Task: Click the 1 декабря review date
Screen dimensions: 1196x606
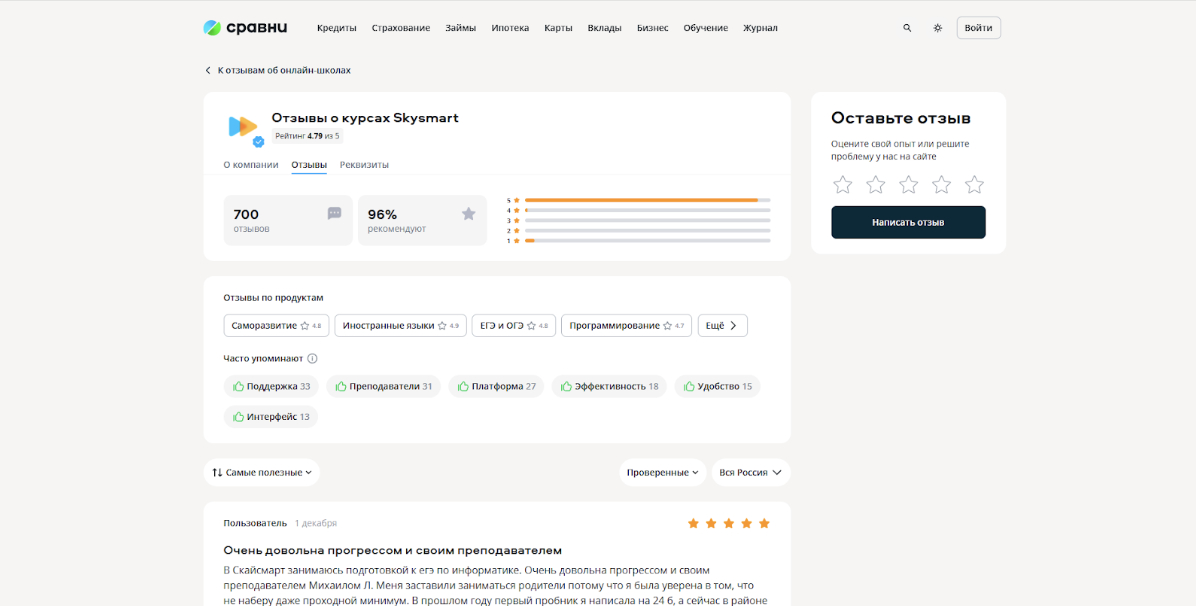Action: pyautogui.click(x=316, y=524)
